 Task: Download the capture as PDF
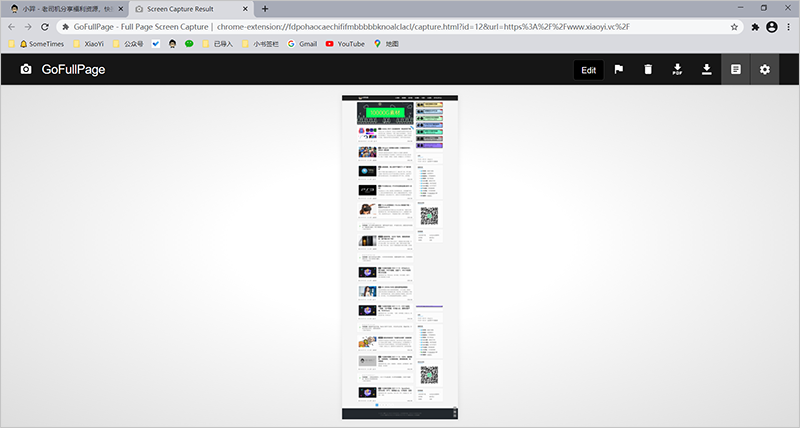pyautogui.click(x=677, y=69)
